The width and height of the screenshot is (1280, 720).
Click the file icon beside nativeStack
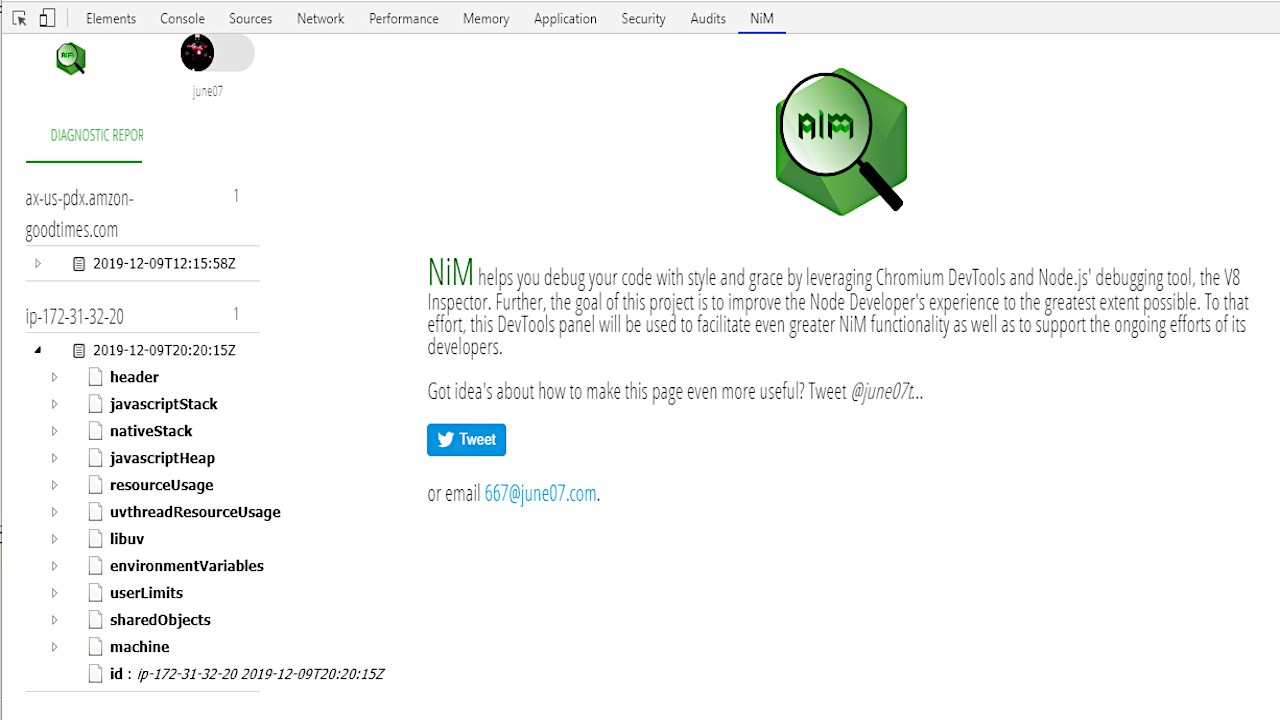(96, 431)
